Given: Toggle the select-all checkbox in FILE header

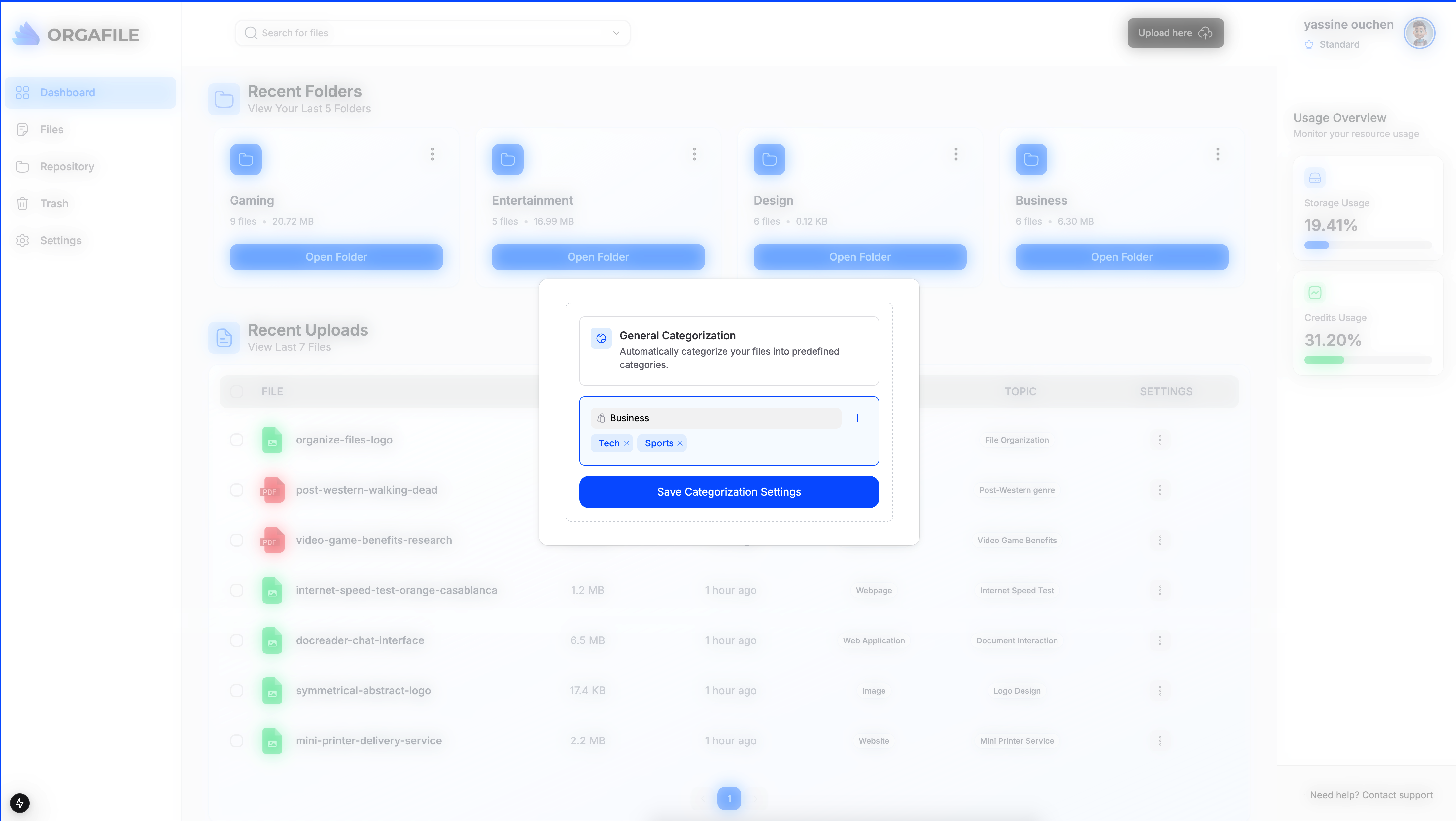Looking at the screenshot, I should click(x=236, y=392).
